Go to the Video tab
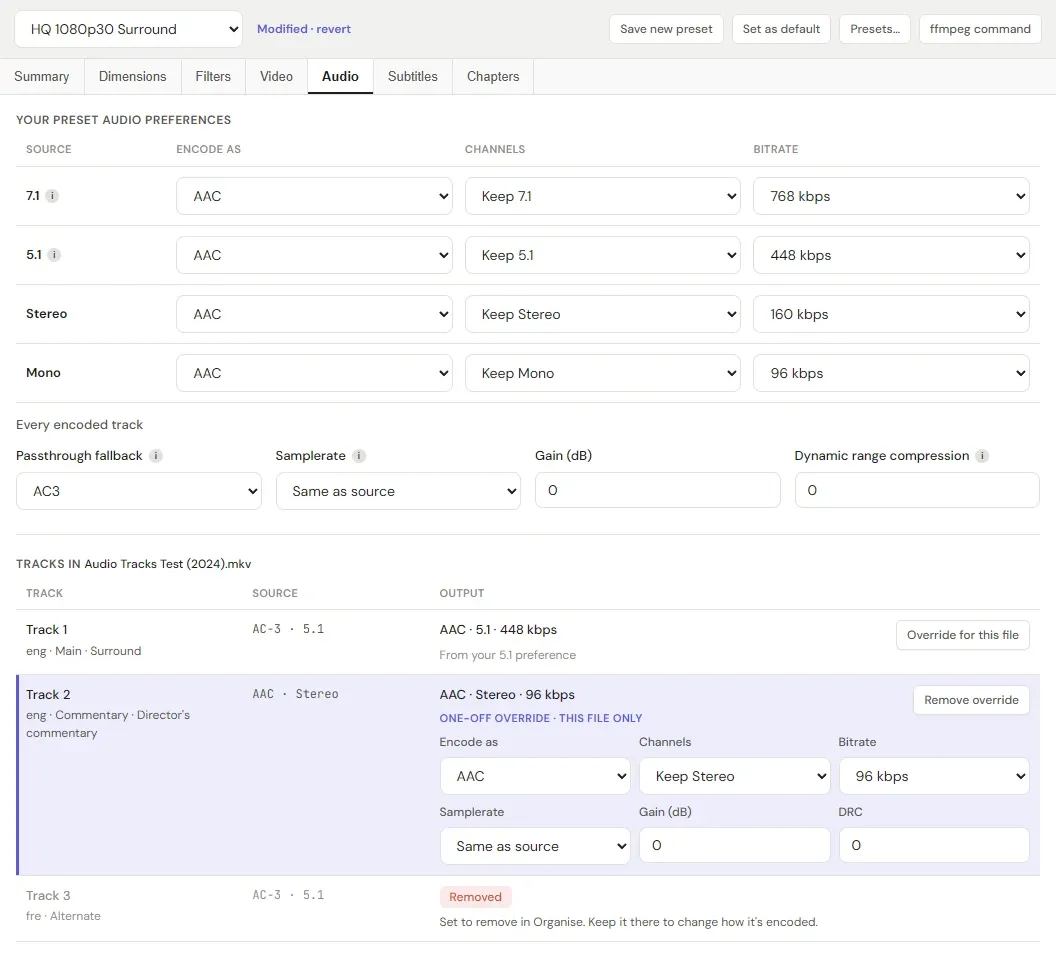This screenshot has height=960, width=1056. [276, 76]
